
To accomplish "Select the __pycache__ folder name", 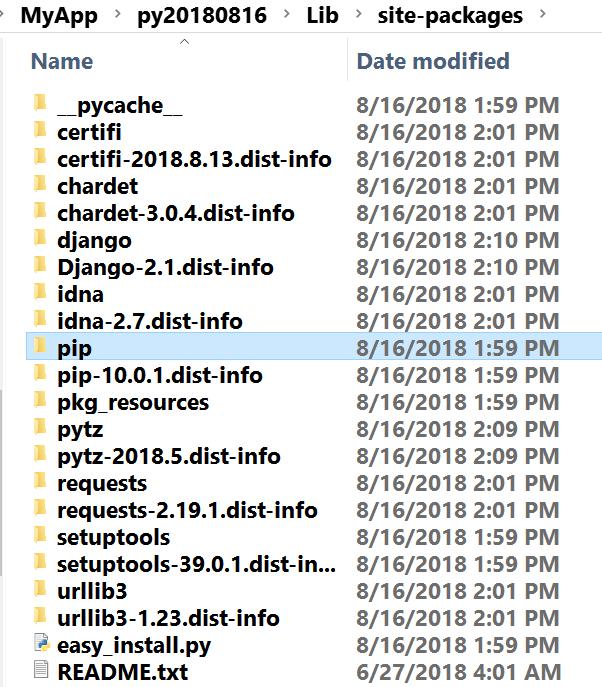I will (x=120, y=106).
